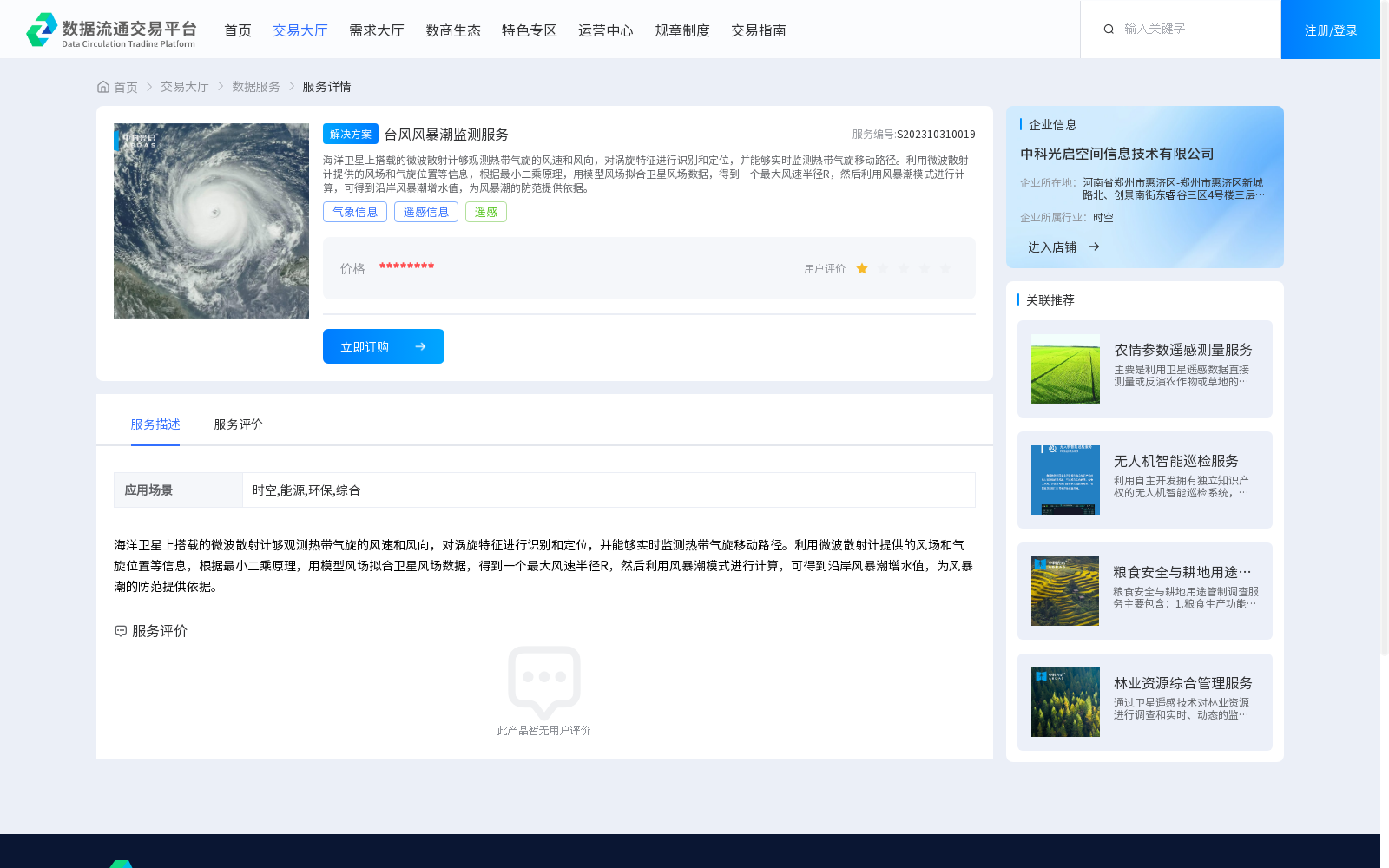Screen dimensions: 1389x868
Task: Open the 林业资源综合管理服务 thumbnail
Action: point(1065,702)
